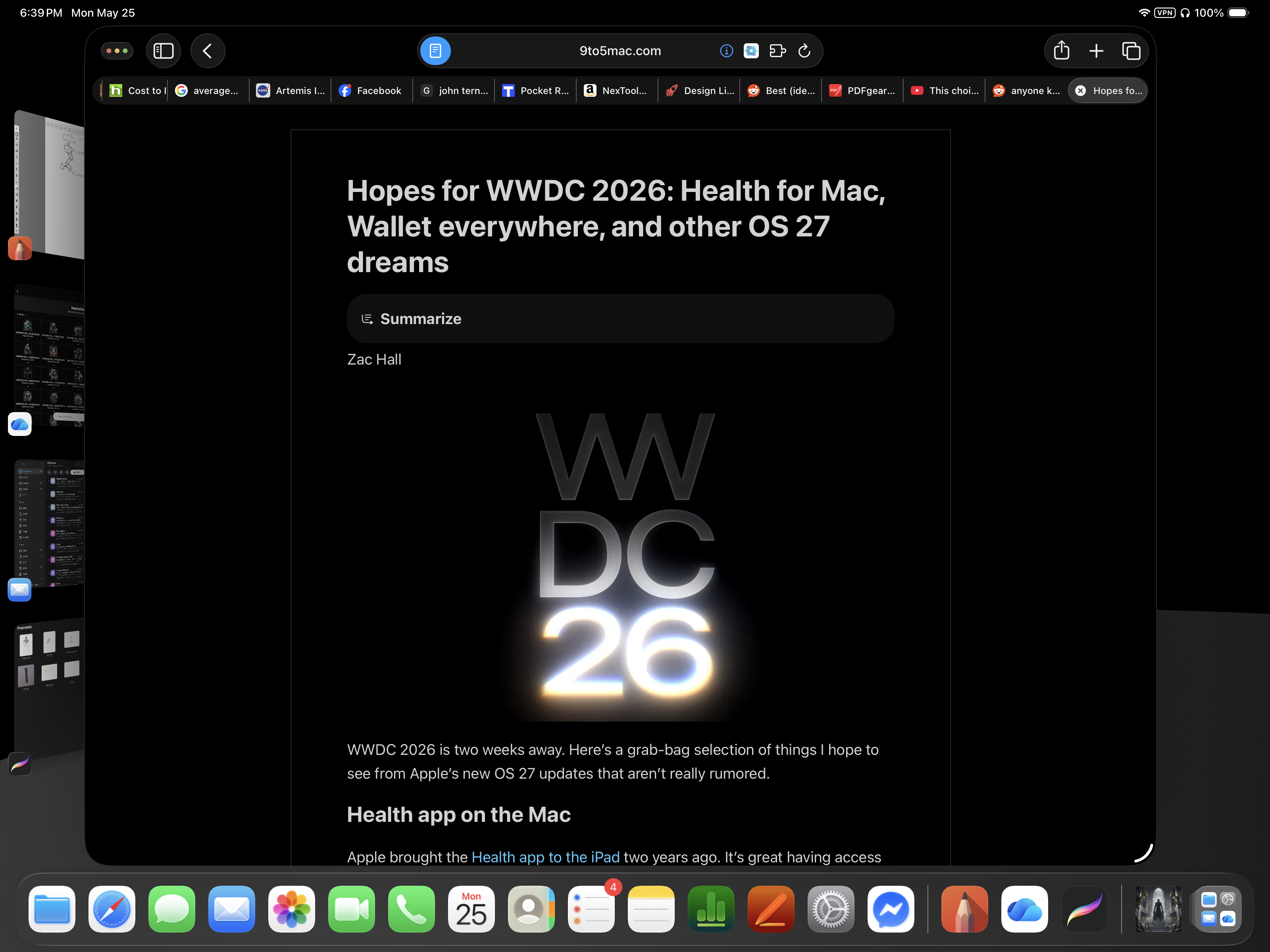Switch to the Reddit 'Best (ide...' tab
The width and height of the screenshot is (1270, 952).
pyautogui.click(x=781, y=91)
